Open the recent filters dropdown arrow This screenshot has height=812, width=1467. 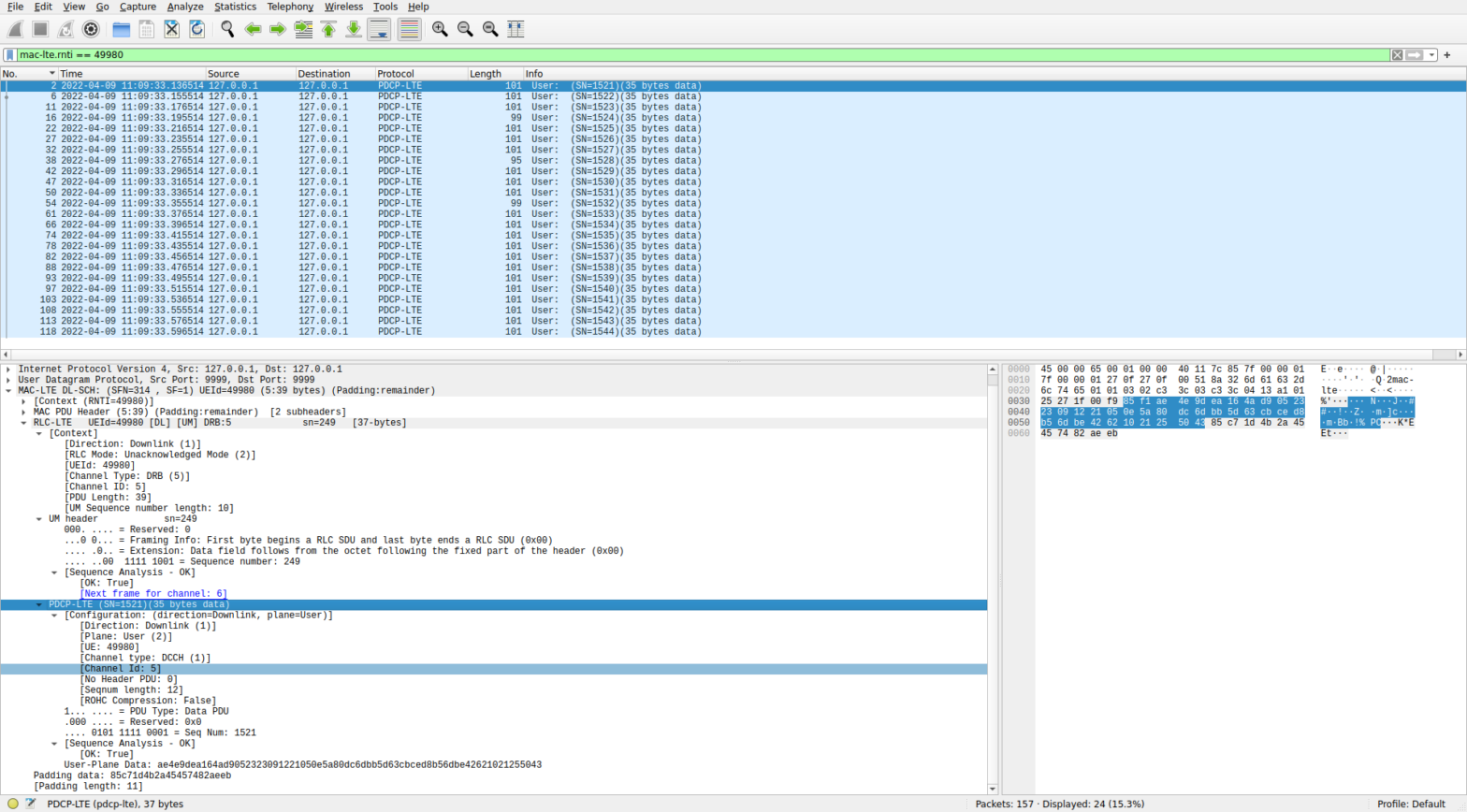click(1431, 55)
